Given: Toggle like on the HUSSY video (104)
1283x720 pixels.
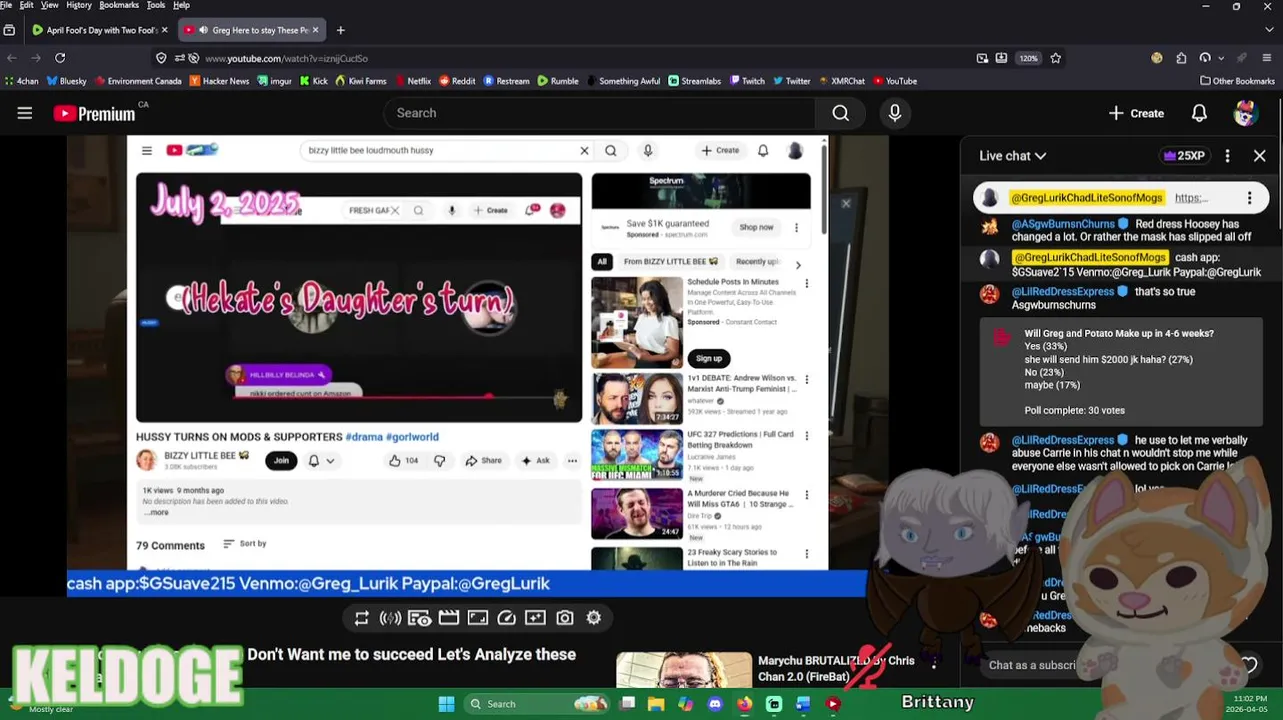Looking at the screenshot, I should 404,461.
